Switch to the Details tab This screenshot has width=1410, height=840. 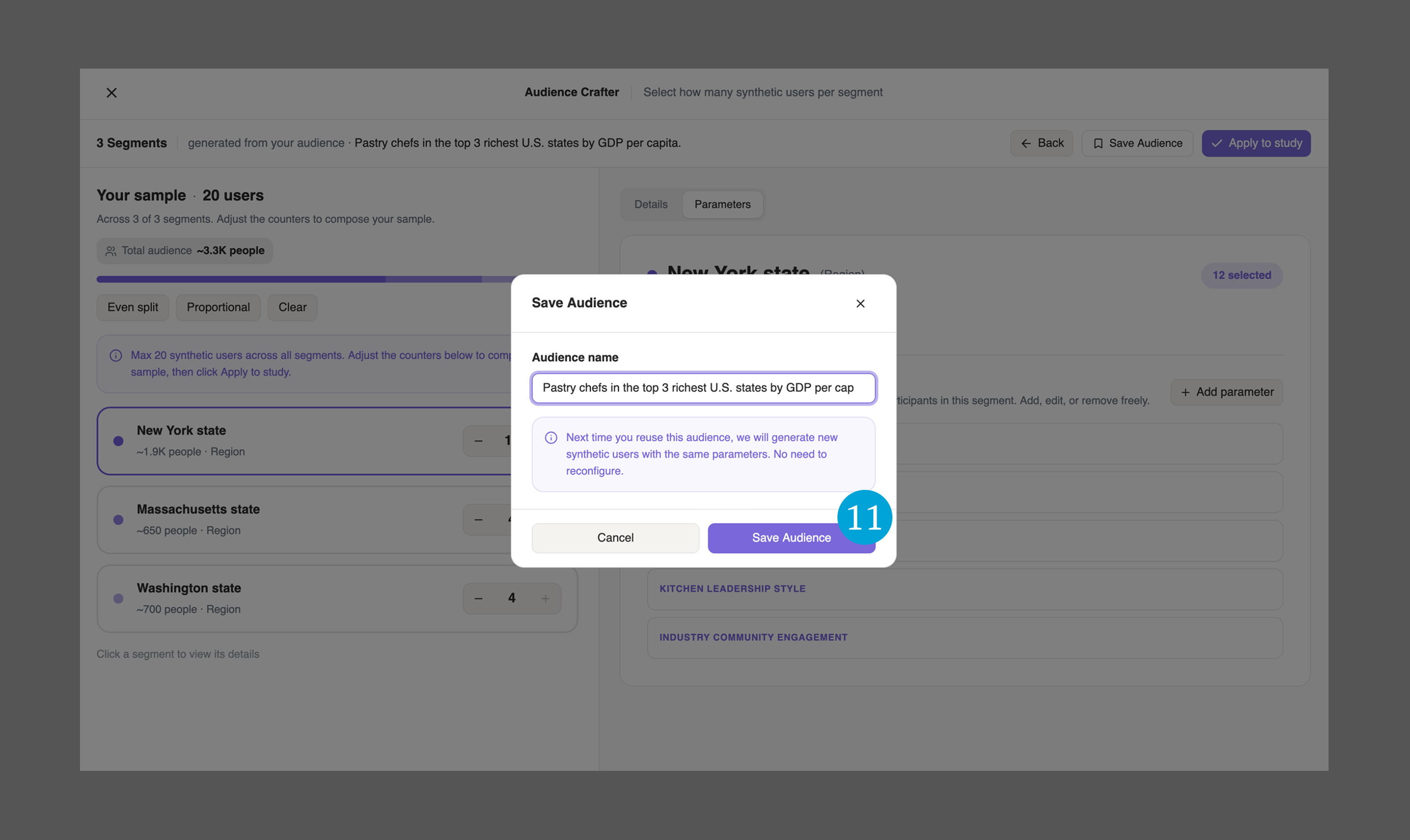651,204
